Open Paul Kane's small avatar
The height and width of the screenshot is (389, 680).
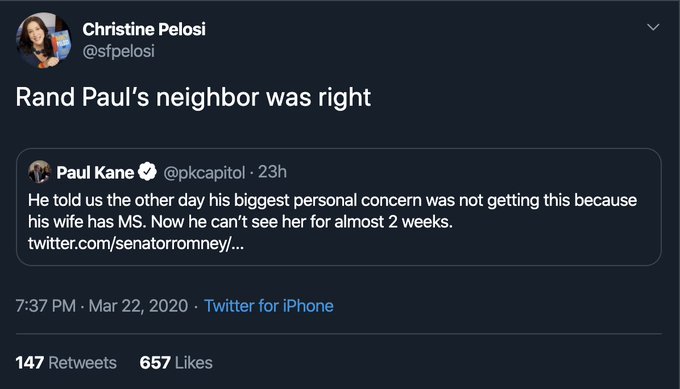[x=39, y=172]
